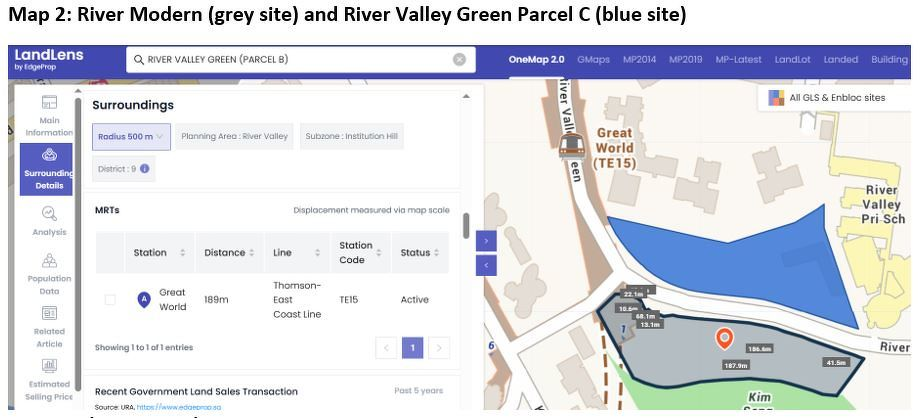
Task: Sort table by Distance column
Action: coord(231,253)
